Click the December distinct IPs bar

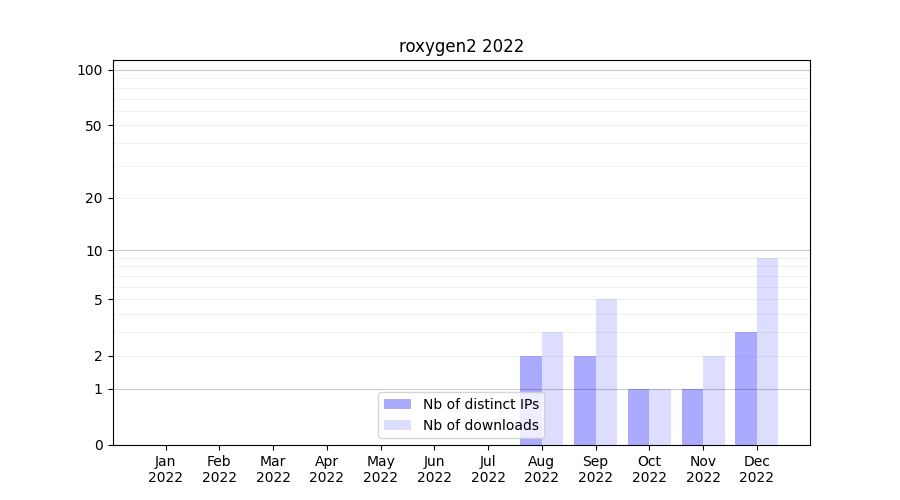[x=746, y=388]
